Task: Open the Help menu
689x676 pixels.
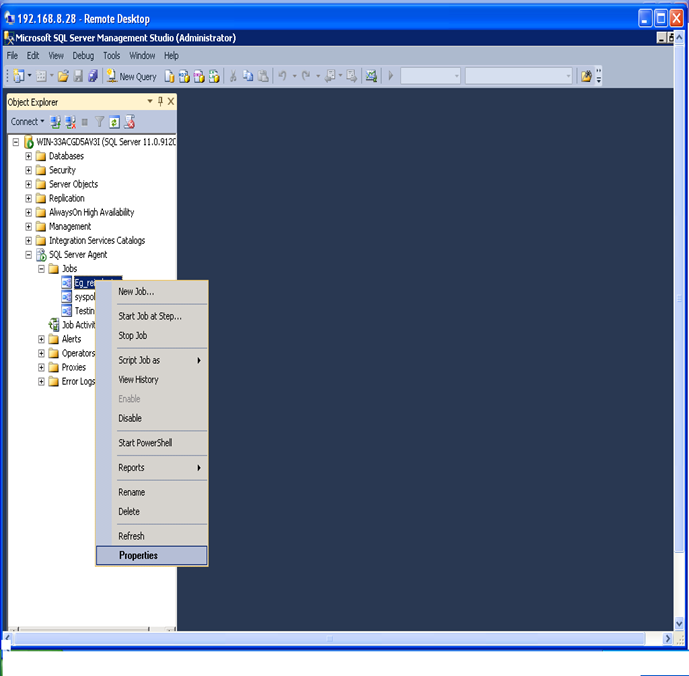Action: [x=171, y=56]
